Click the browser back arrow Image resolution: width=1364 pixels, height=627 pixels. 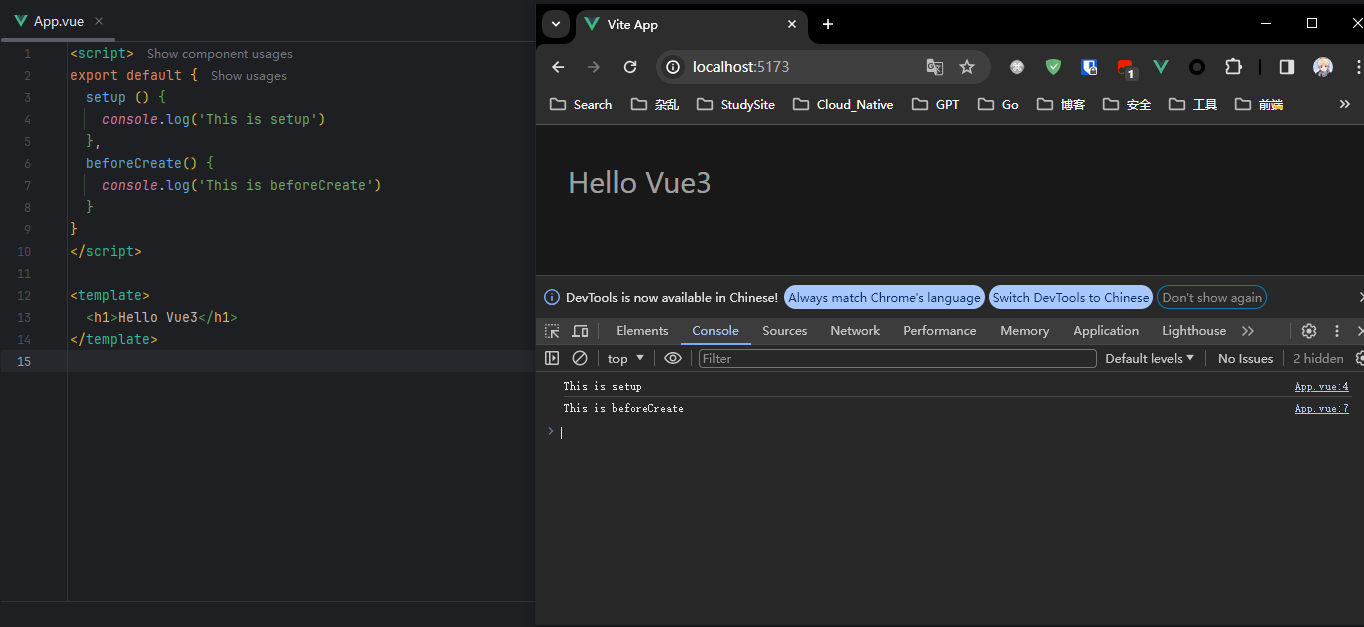(x=558, y=67)
